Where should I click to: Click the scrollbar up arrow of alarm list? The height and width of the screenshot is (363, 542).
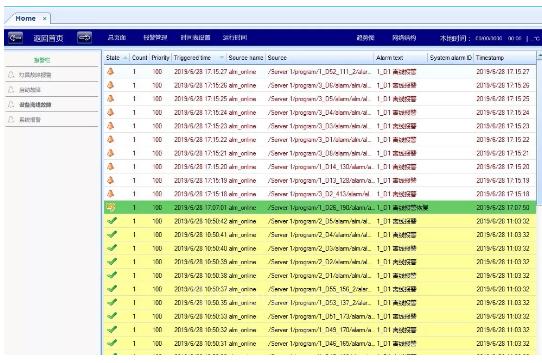[539, 55]
